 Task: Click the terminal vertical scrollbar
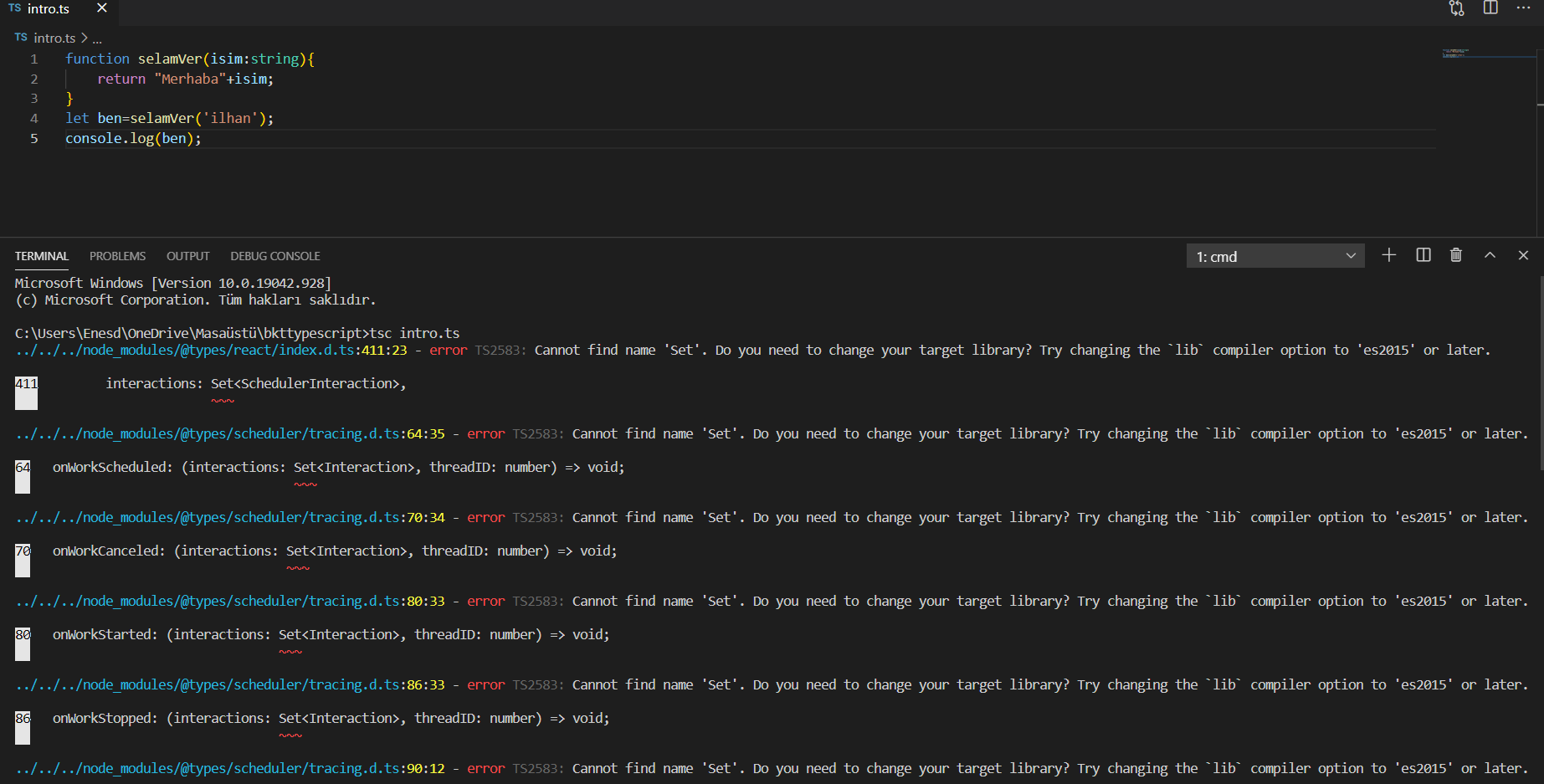click(x=1540, y=372)
